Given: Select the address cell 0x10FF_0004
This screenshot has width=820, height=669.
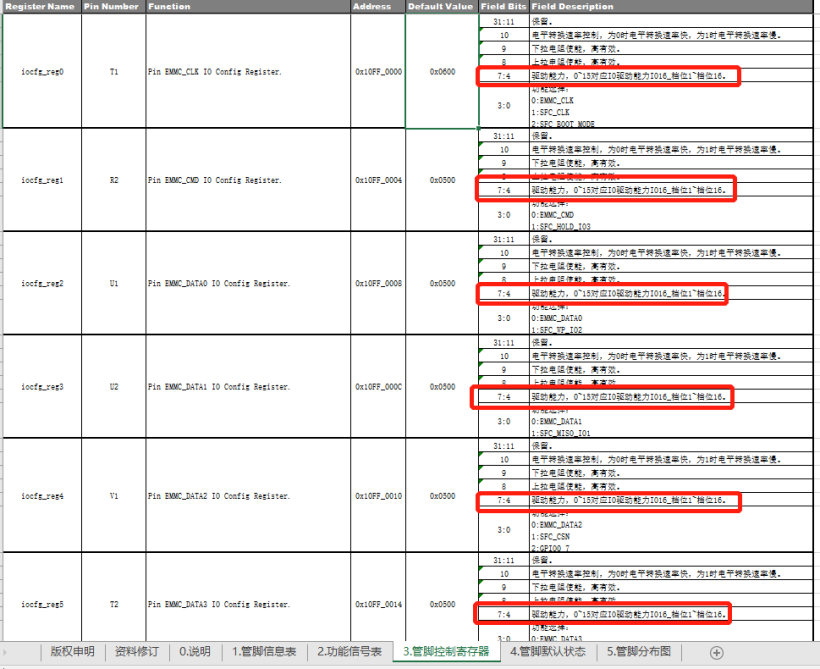Looking at the screenshot, I should tap(378, 180).
